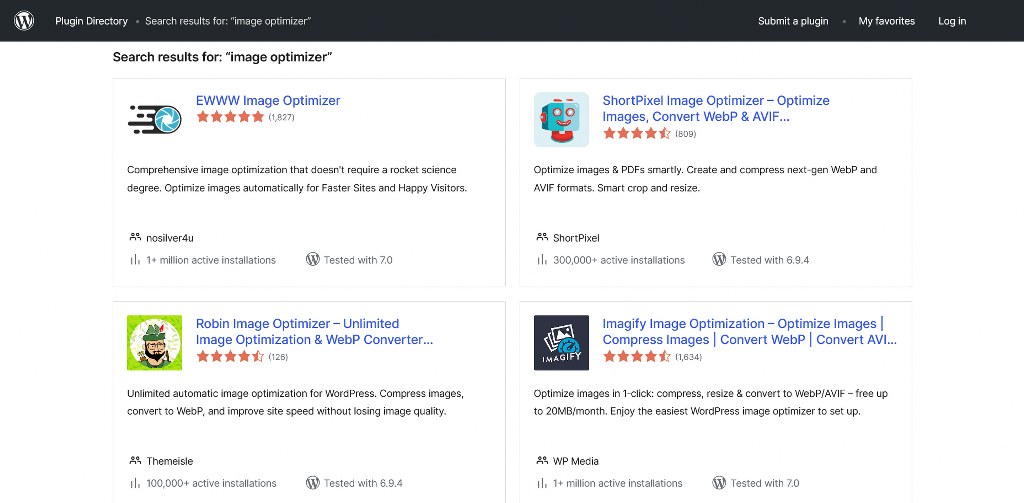The image size is (1024, 503).
Task: Open the Imagify plugin icon
Action: click(561, 342)
